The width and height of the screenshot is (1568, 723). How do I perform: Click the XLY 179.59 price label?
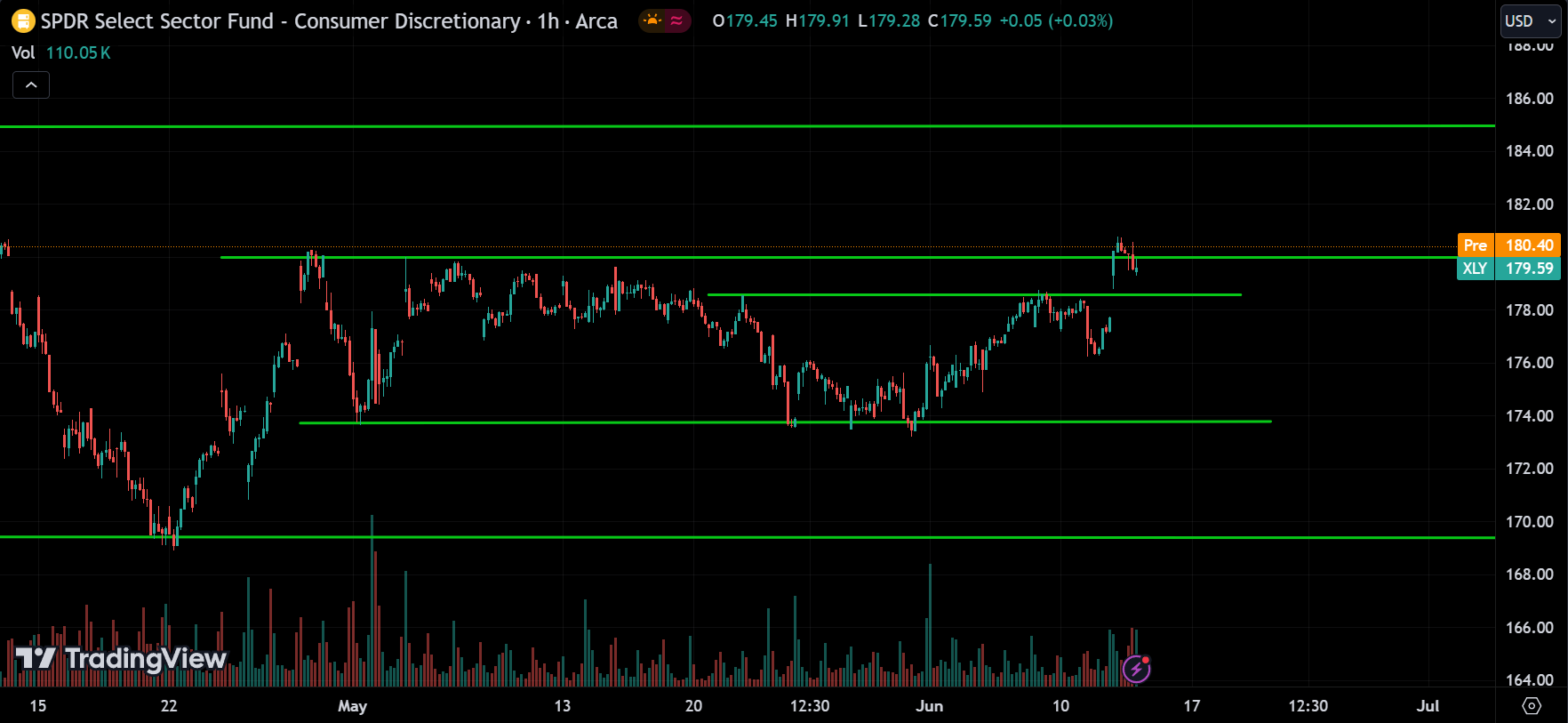coord(1509,269)
